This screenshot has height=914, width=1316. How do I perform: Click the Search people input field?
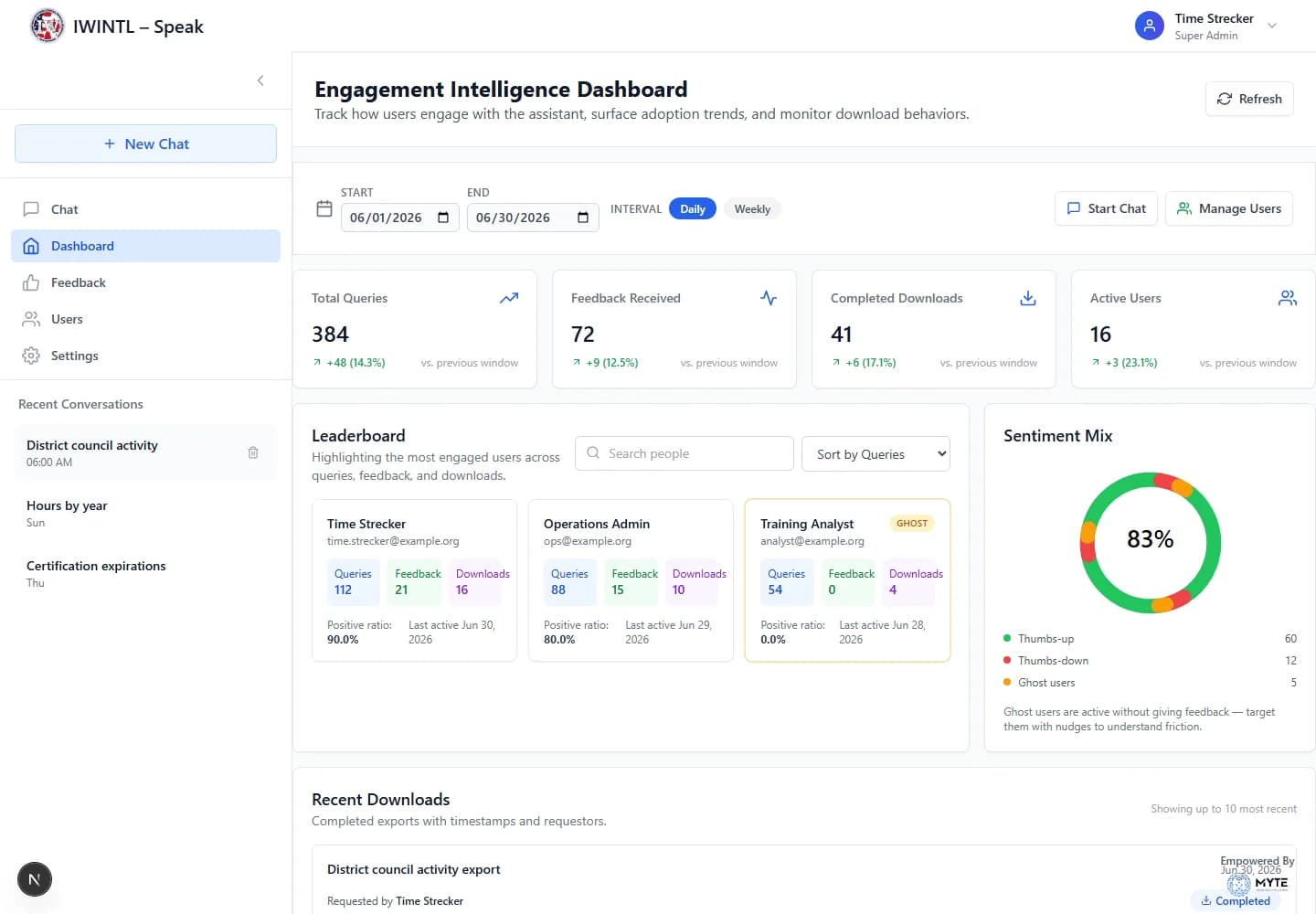[684, 453]
